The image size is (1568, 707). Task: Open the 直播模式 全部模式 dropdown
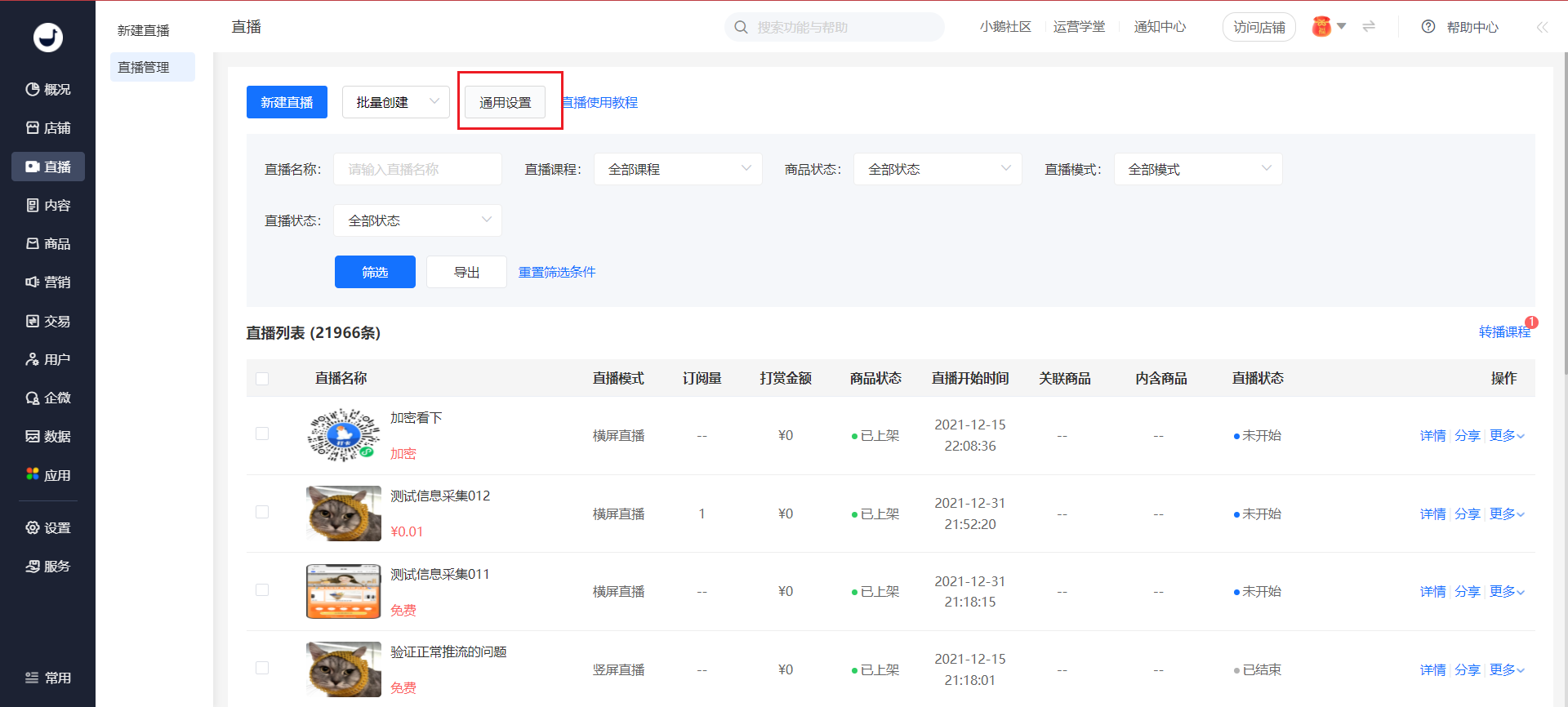(x=1198, y=169)
